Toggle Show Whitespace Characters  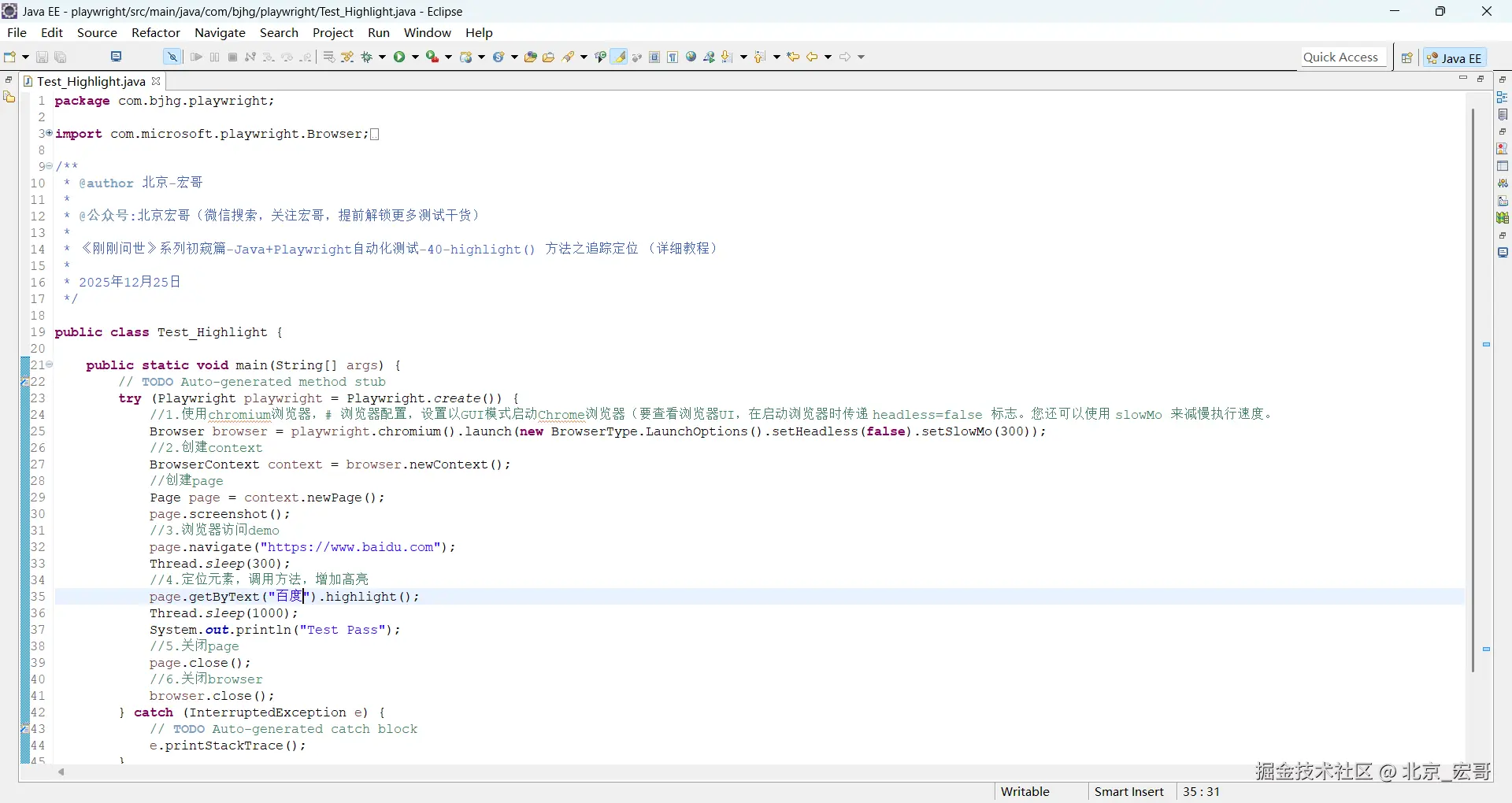point(673,57)
